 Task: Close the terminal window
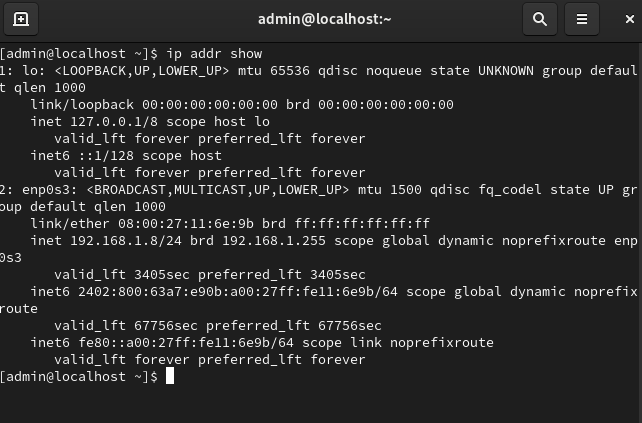tap(629, 19)
